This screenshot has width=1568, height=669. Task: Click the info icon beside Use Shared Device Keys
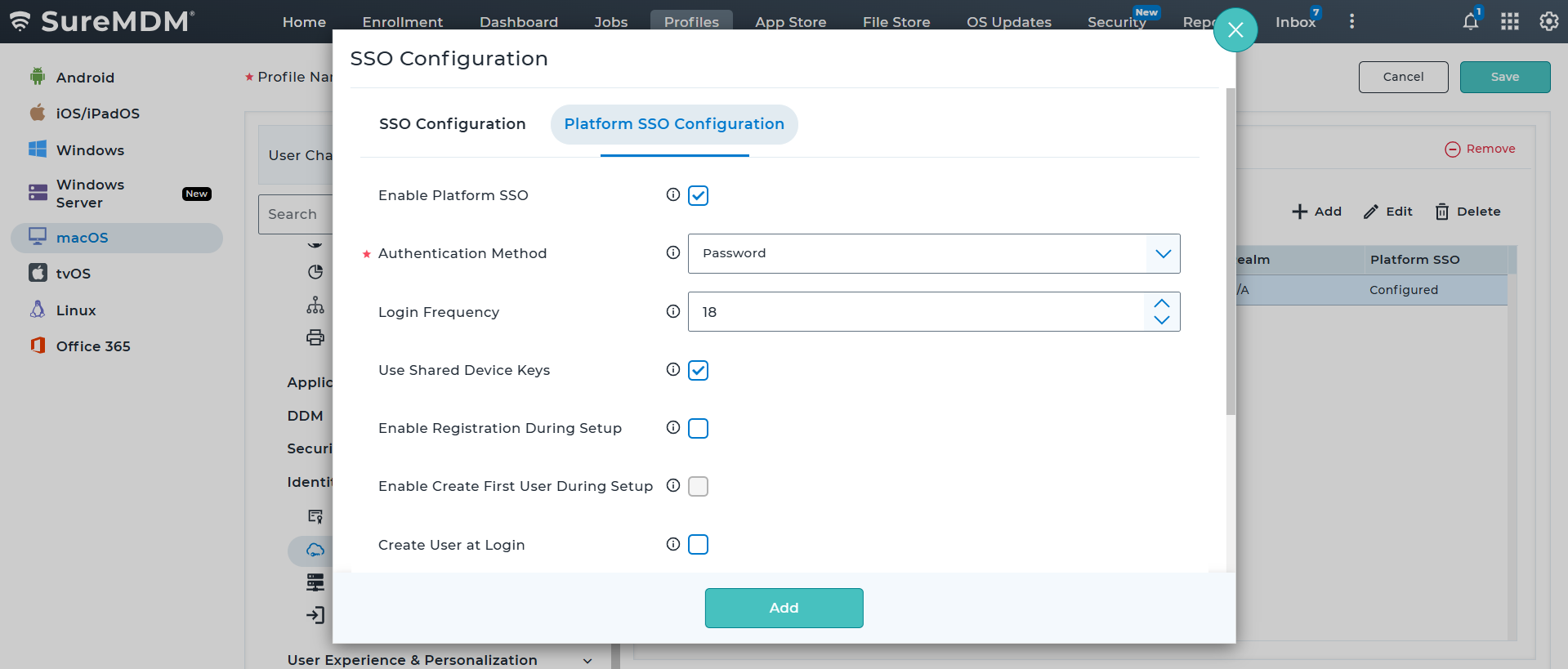coord(673,369)
